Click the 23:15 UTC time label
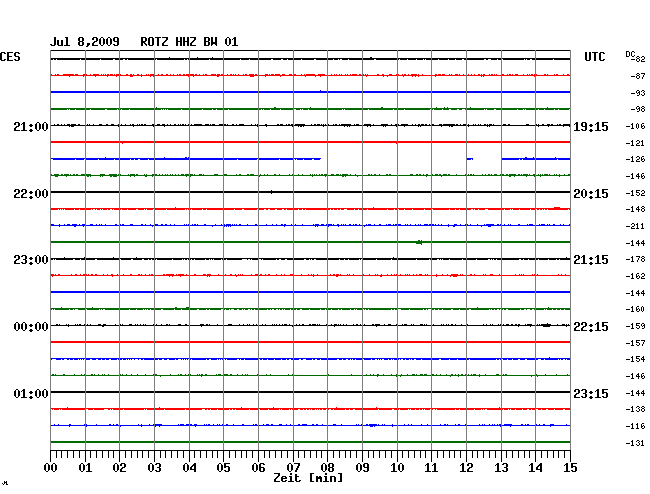Screen dimensions: 650x494 591,393
